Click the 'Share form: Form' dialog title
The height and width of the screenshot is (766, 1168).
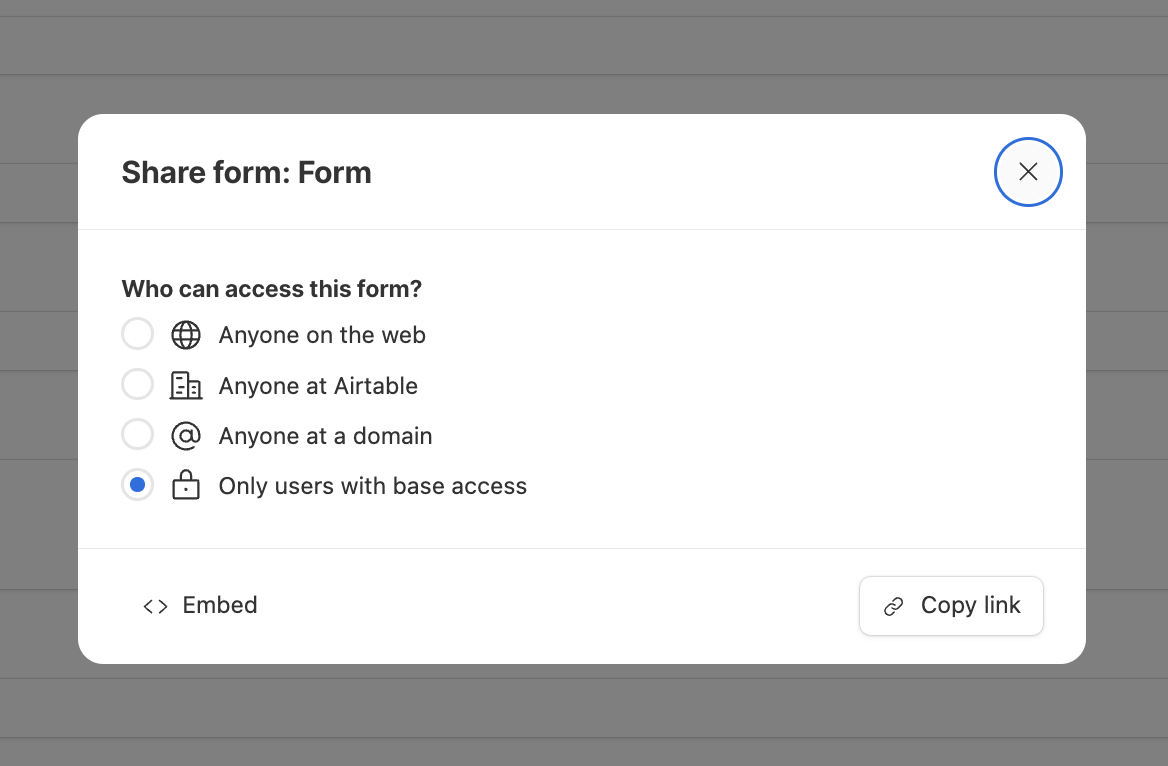(x=246, y=172)
